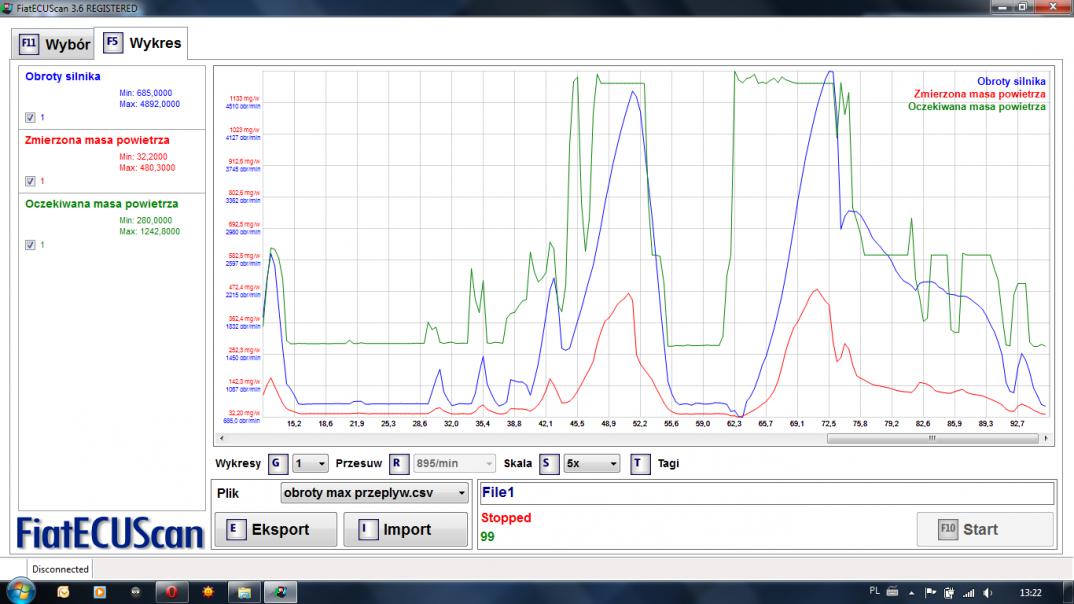1074x604 pixels.
Task: Click the Zmierzona masa powietrza chart legend entry
Action: pos(979,94)
